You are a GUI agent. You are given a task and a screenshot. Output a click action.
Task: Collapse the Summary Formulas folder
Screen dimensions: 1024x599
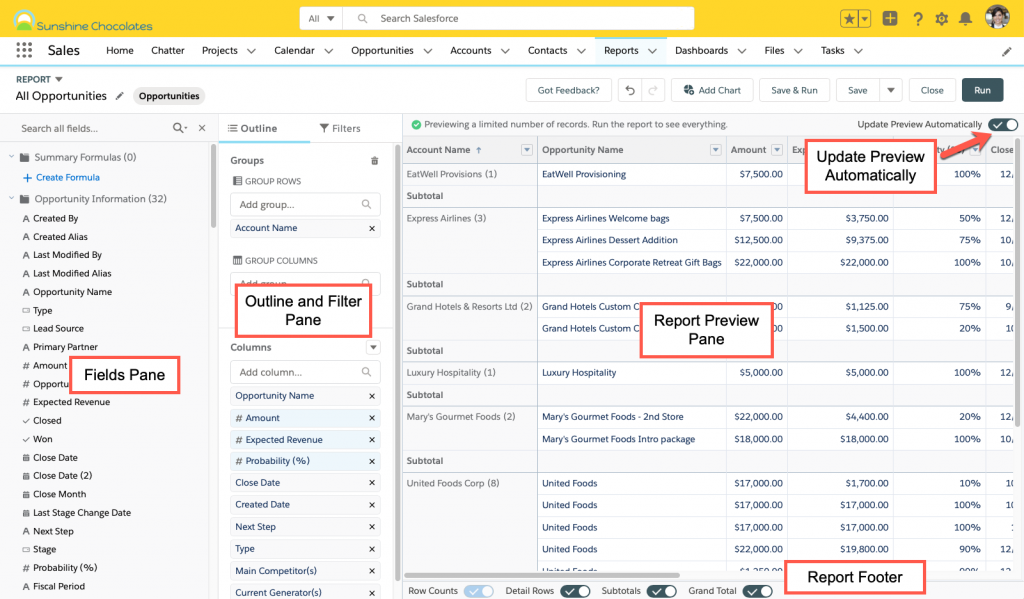pyautogui.click(x=11, y=157)
